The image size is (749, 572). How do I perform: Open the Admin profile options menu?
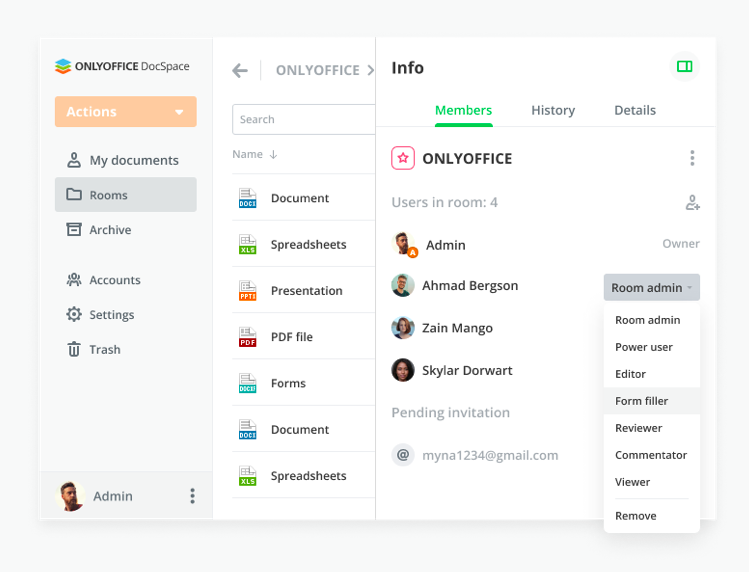pyautogui.click(x=193, y=496)
